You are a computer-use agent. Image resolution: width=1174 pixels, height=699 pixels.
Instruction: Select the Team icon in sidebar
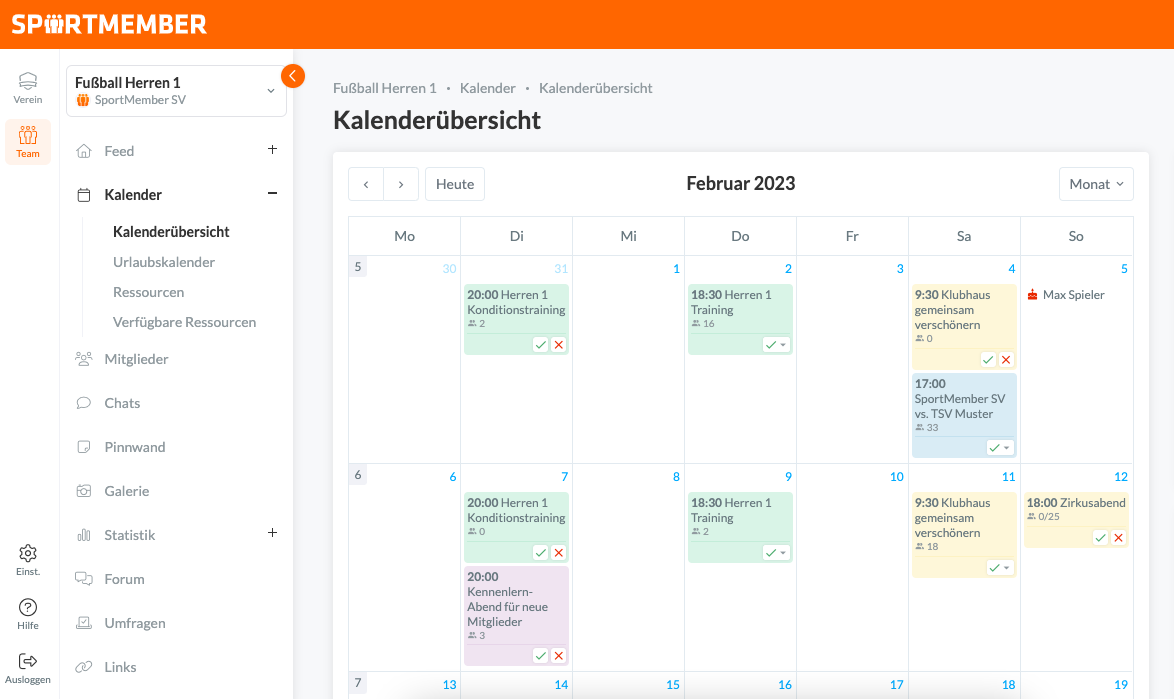tap(28, 136)
